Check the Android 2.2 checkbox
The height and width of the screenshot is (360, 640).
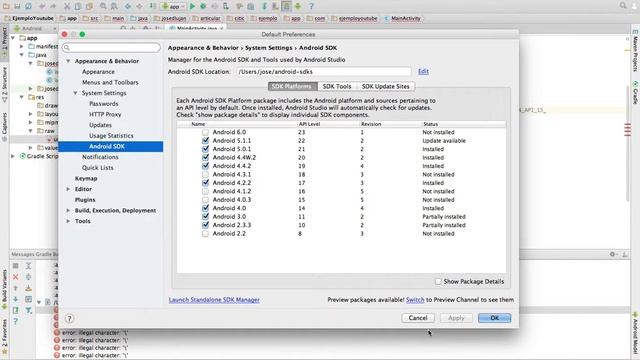point(205,233)
